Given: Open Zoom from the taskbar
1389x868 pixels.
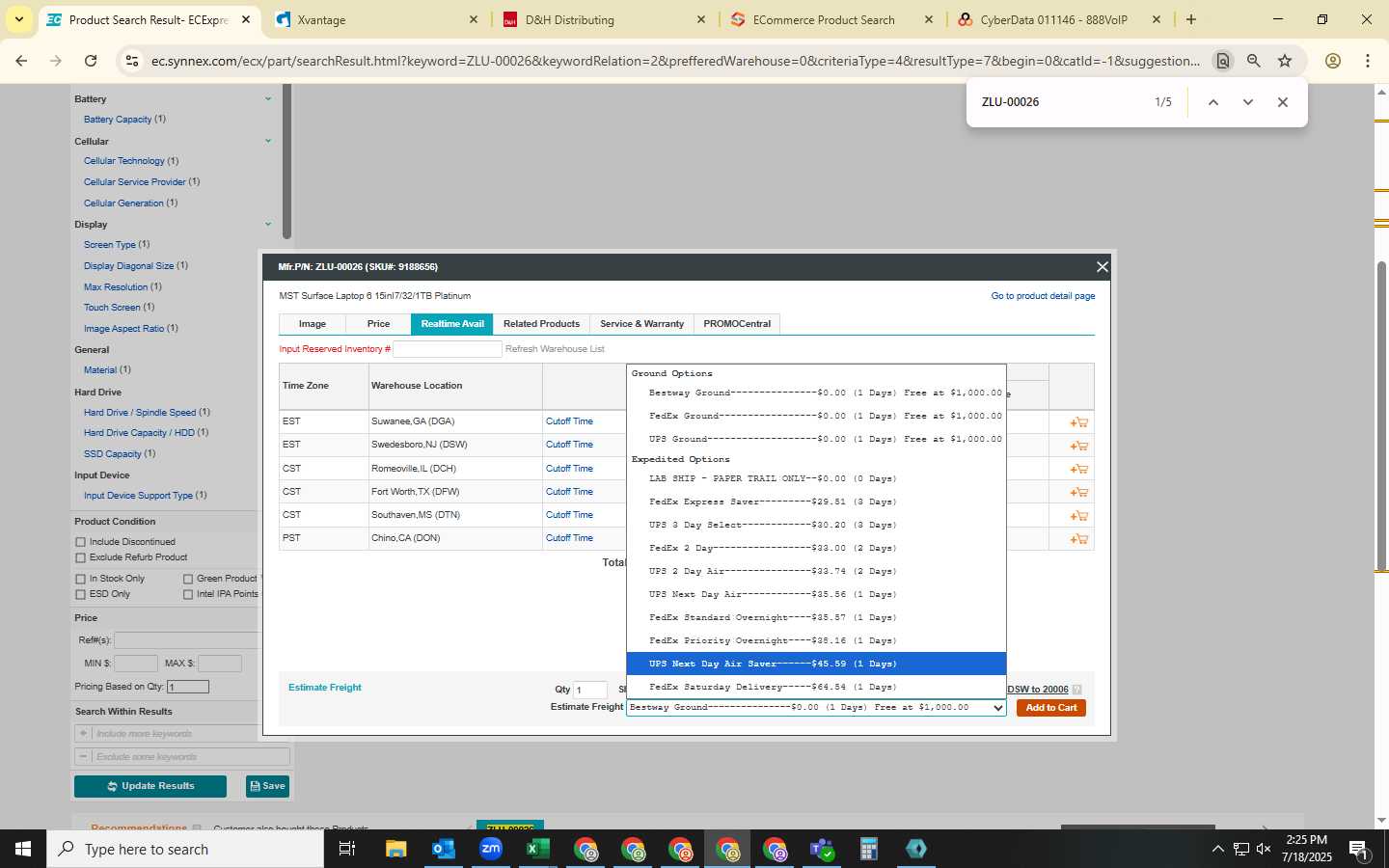Looking at the screenshot, I should pyautogui.click(x=491, y=849).
